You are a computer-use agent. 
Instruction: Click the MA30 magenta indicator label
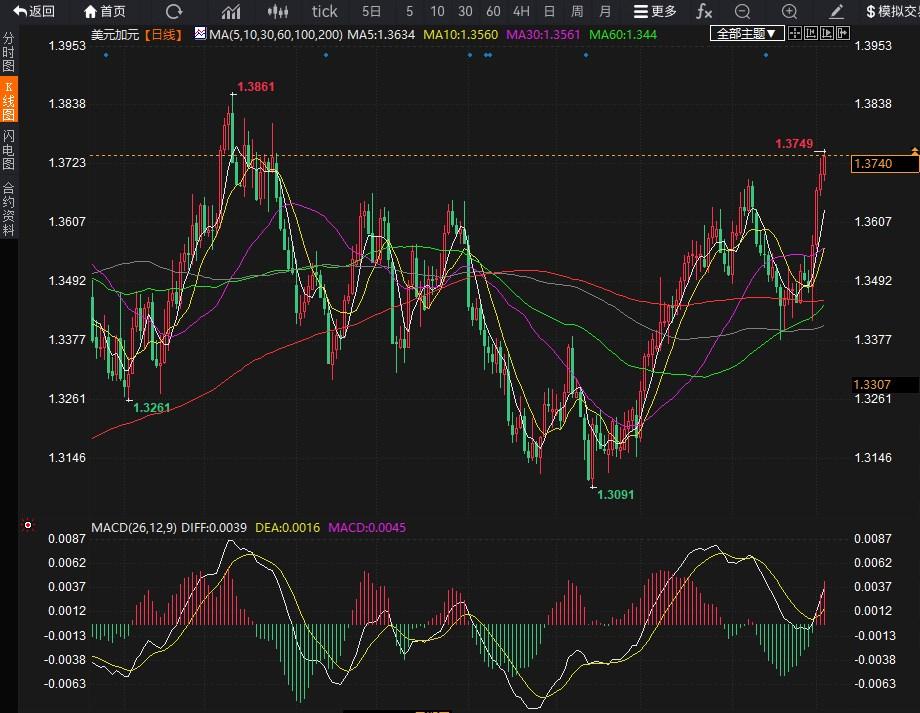click(x=544, y=34)
